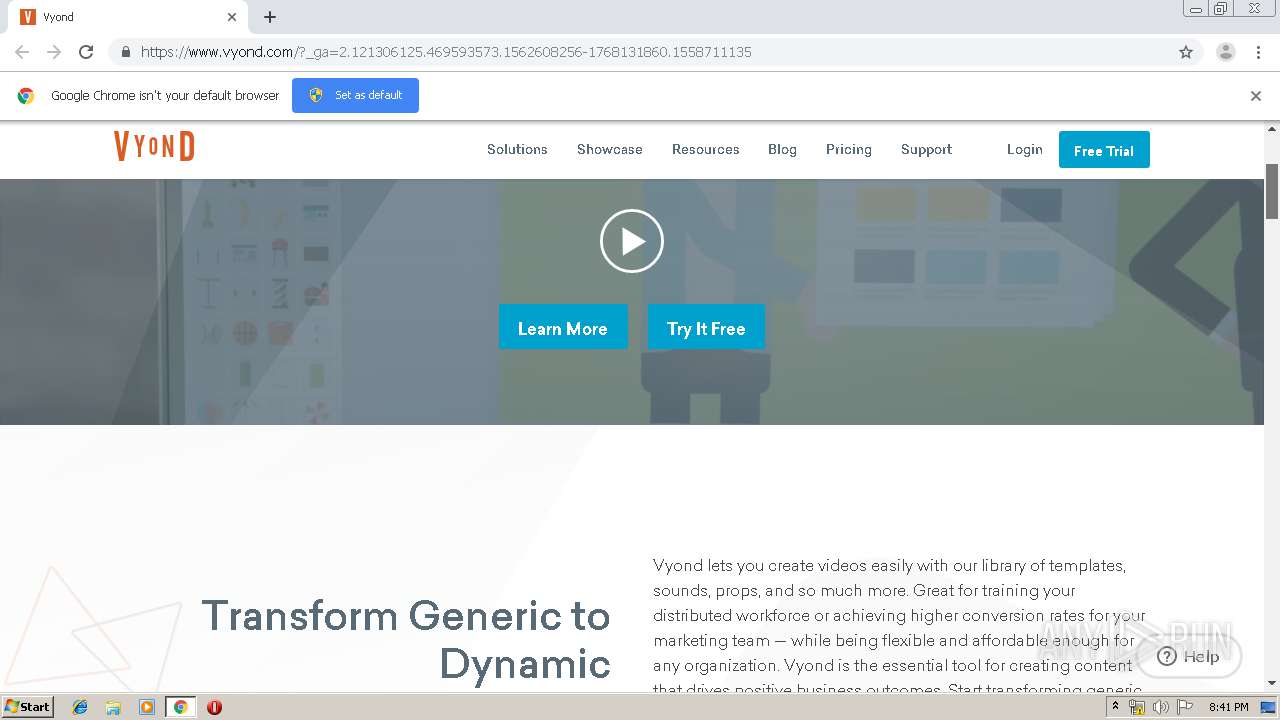The image size is (1280, 720).
Task: Click the network tray icon
Action: tap(1137, 707)
